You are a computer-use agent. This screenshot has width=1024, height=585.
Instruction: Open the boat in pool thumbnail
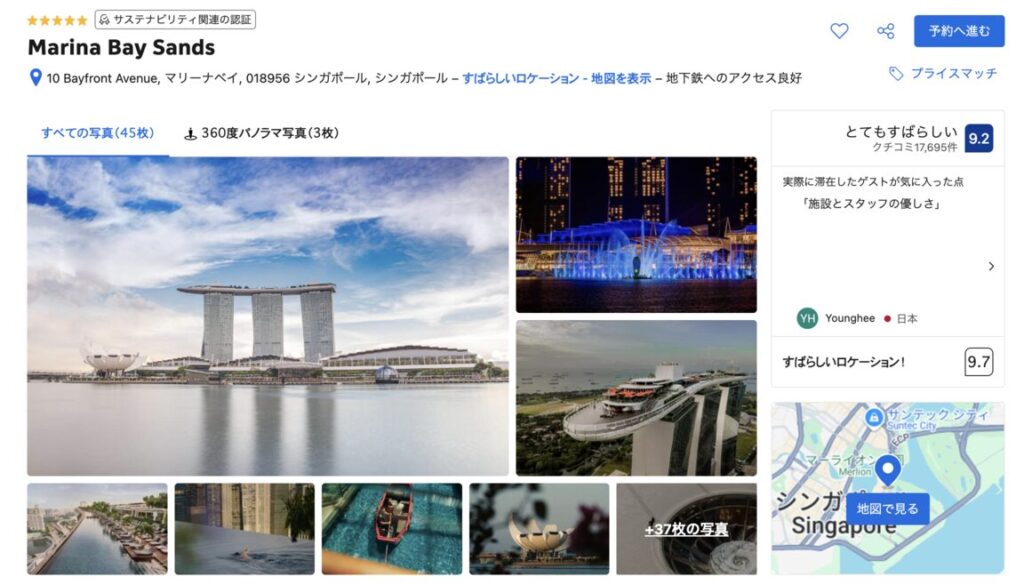pyautogui.click(x=392, y=529)
